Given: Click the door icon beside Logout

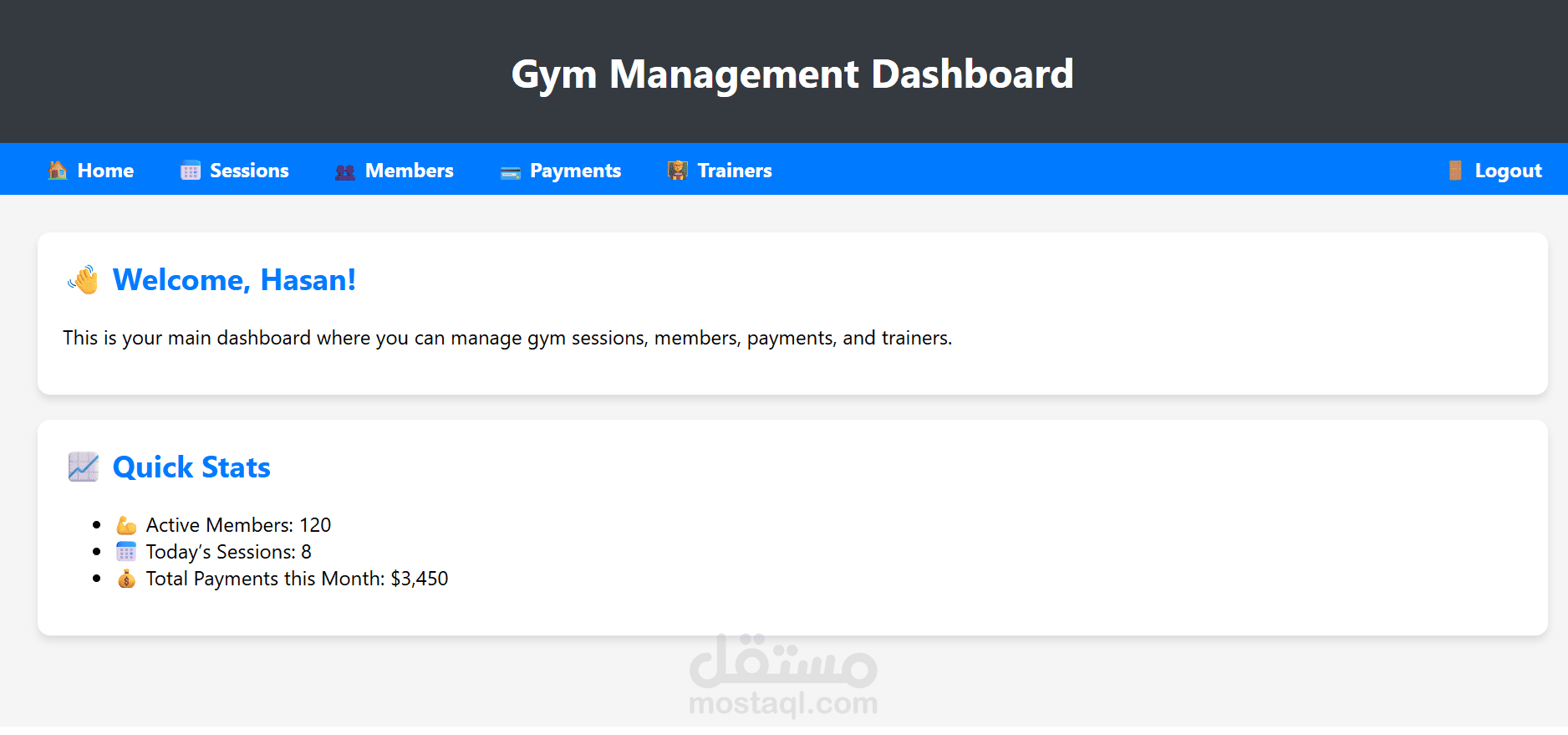Looking at the screenshot, I should [x=1455, y=171].
